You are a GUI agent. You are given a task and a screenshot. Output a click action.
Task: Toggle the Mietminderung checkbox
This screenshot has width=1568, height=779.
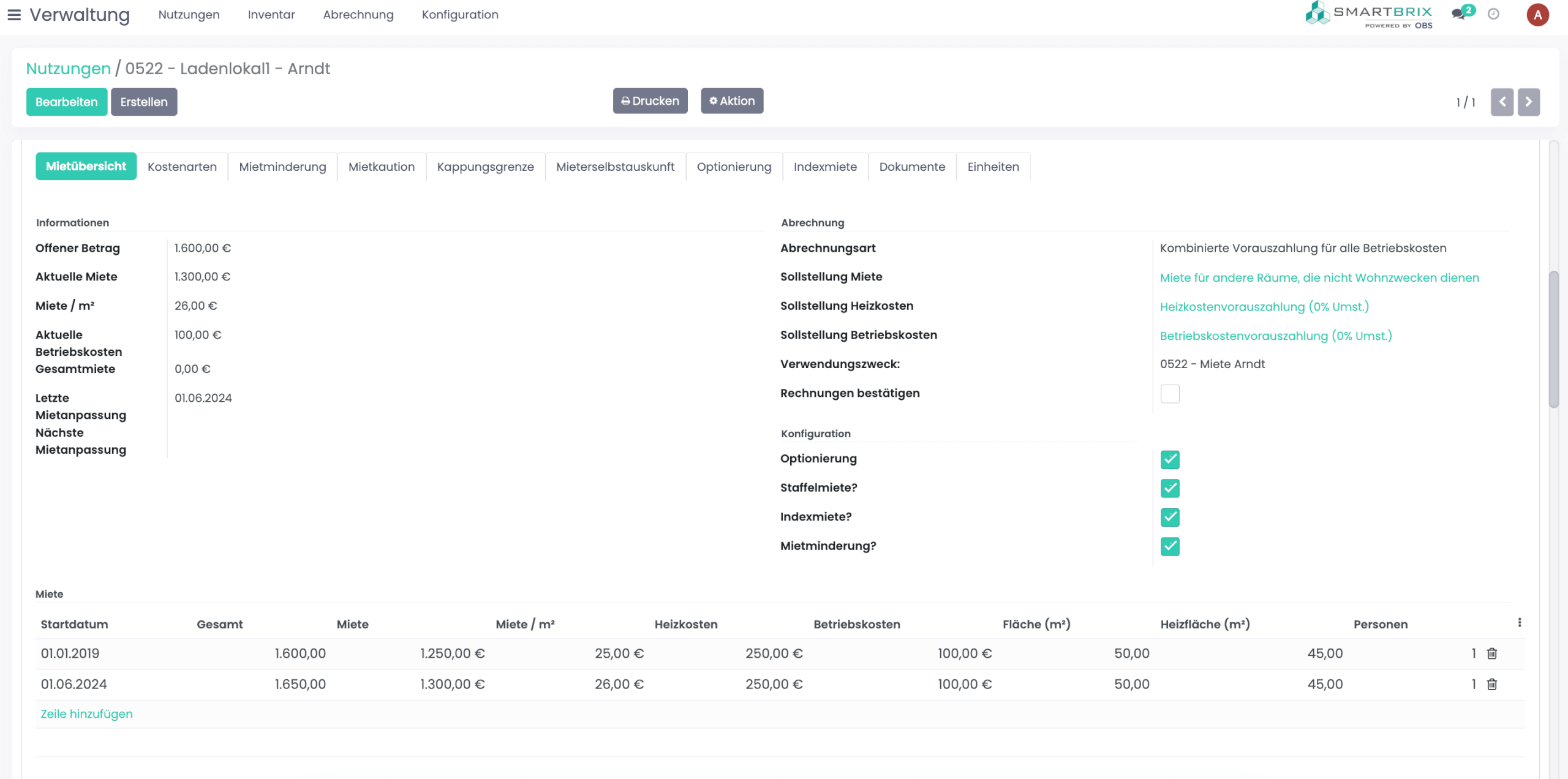(1170, 546)
